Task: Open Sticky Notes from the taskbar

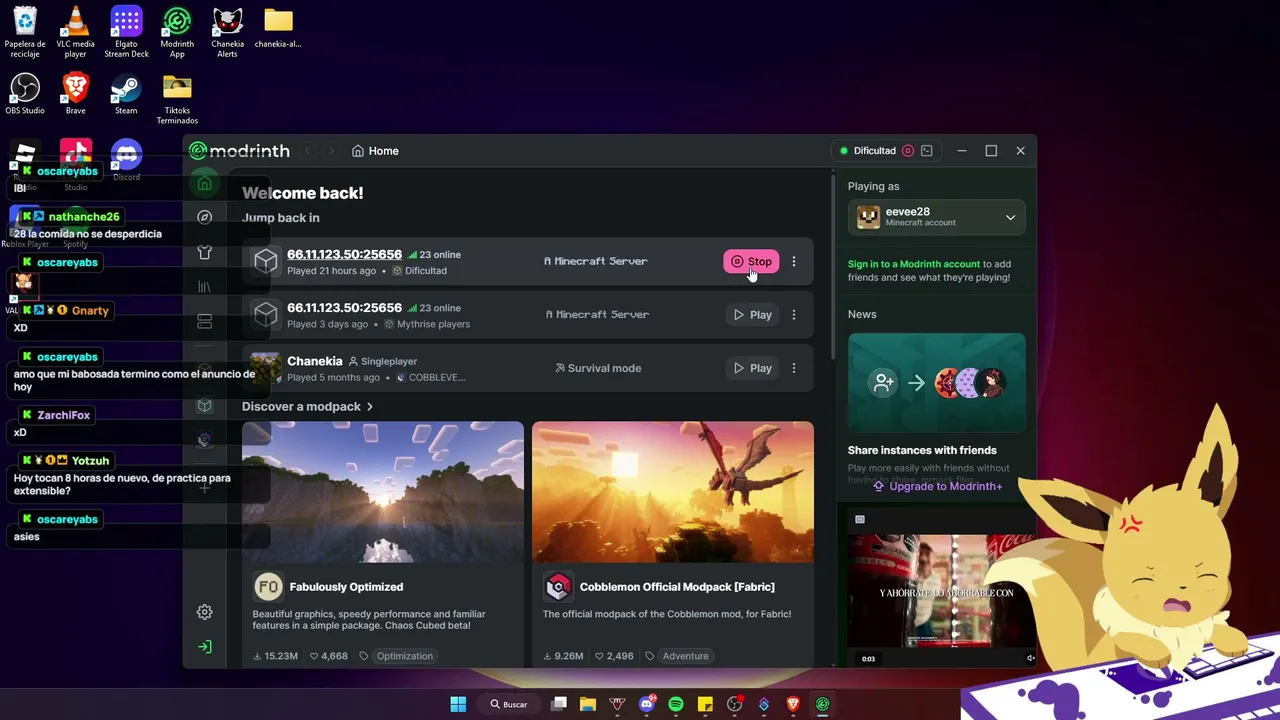Action: 705,704
